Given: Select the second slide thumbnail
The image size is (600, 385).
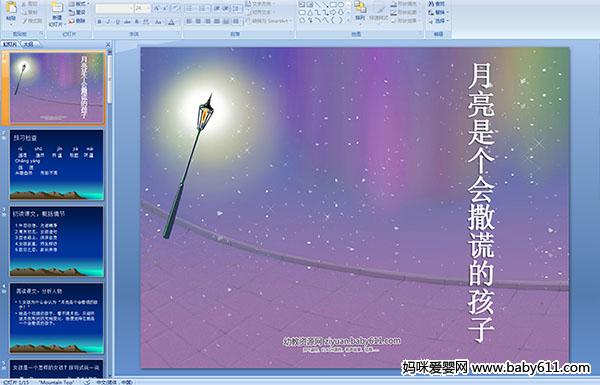Looking at the screenshot, I should coord(57,165).
